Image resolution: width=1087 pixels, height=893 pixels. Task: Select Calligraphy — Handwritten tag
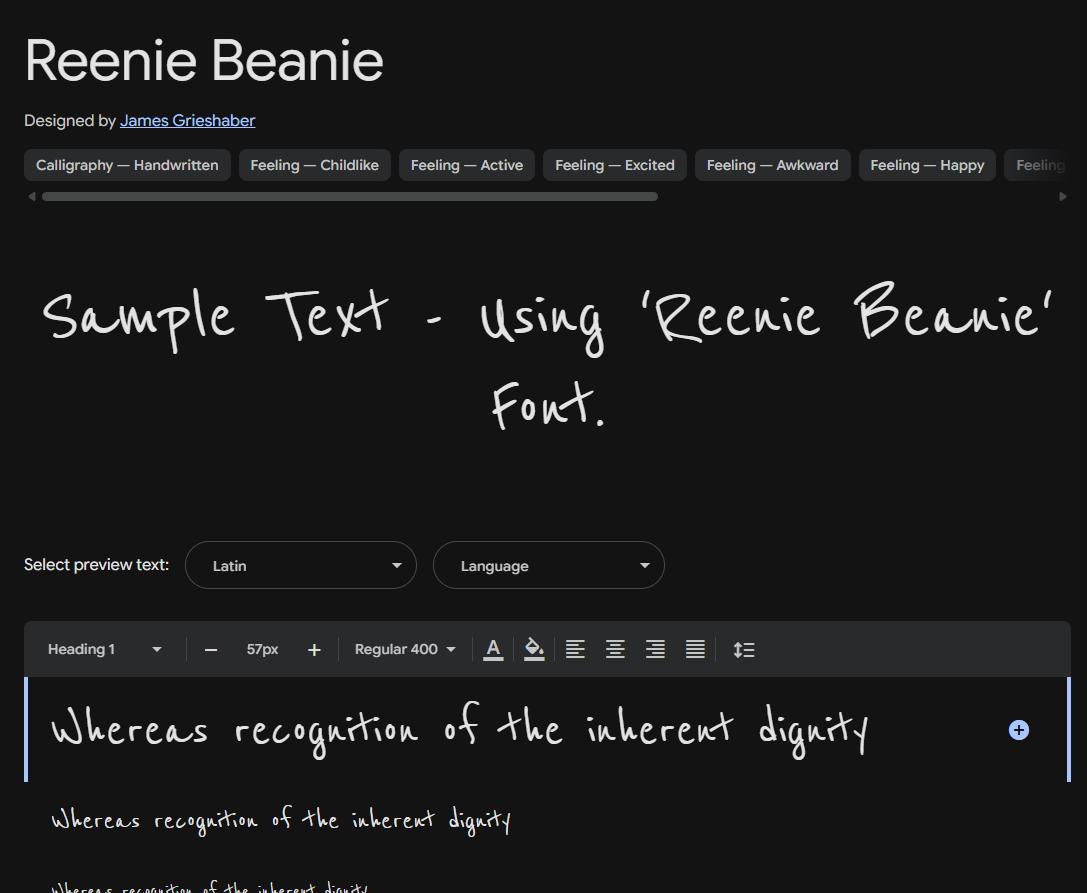128,165
